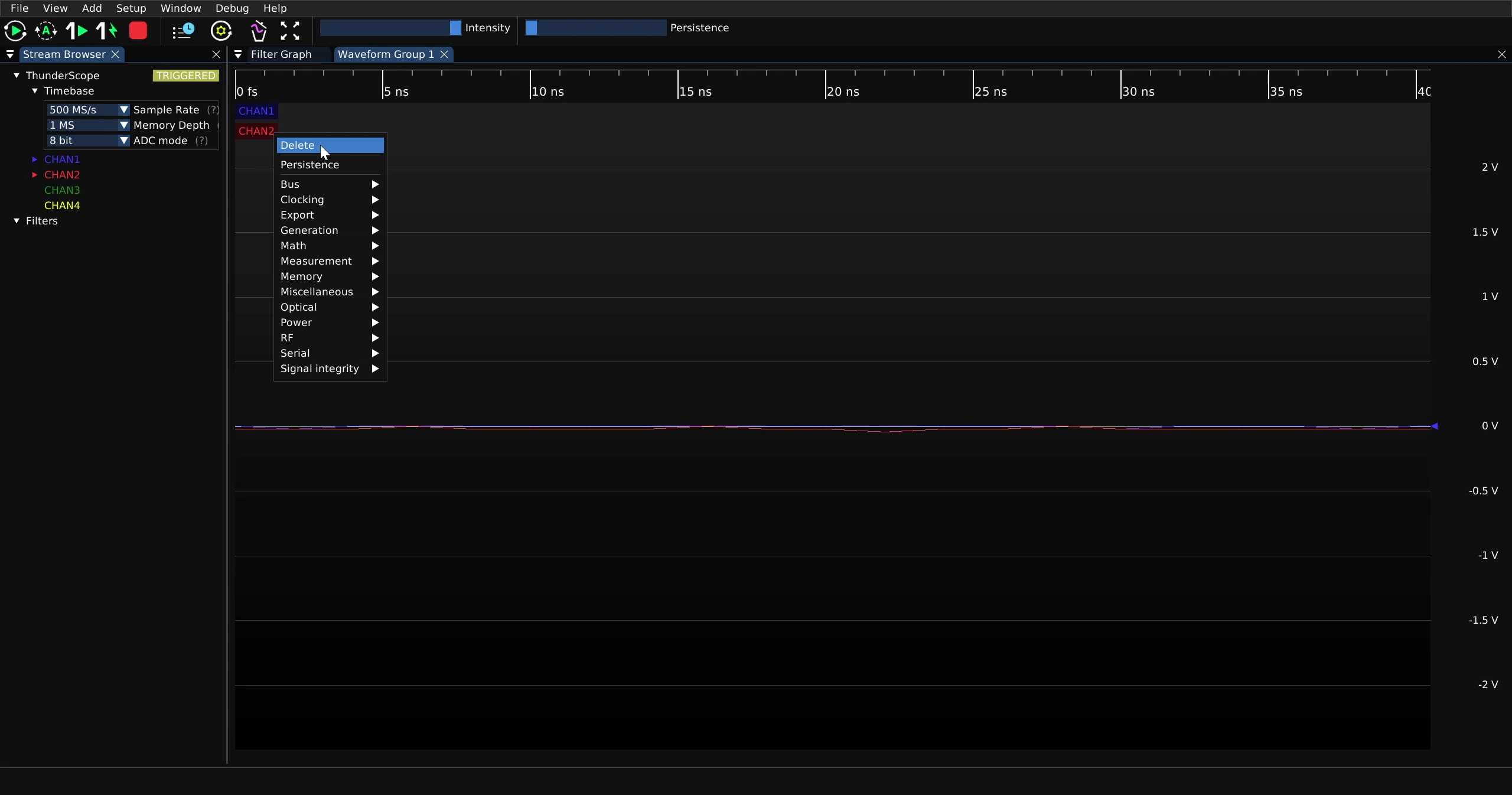Screen dimensions: 1512x795
Task: Choose Delete in the context menu
Action: [x=330, y=145]
